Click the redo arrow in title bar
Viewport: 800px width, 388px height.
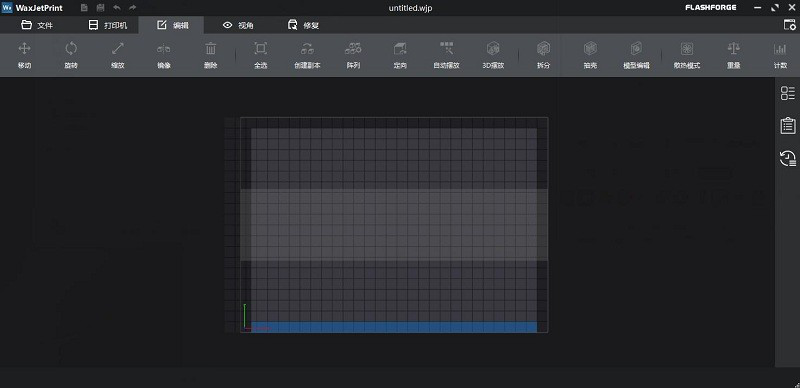point(133,8)
